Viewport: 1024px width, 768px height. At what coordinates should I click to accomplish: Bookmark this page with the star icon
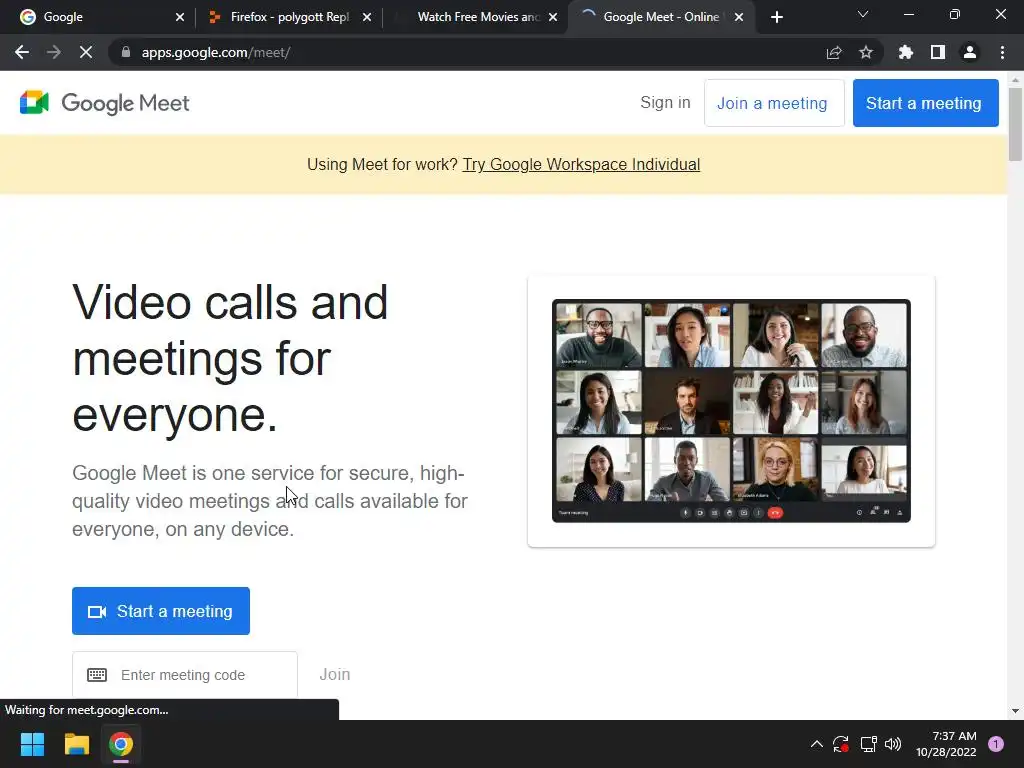click(866, 52)
